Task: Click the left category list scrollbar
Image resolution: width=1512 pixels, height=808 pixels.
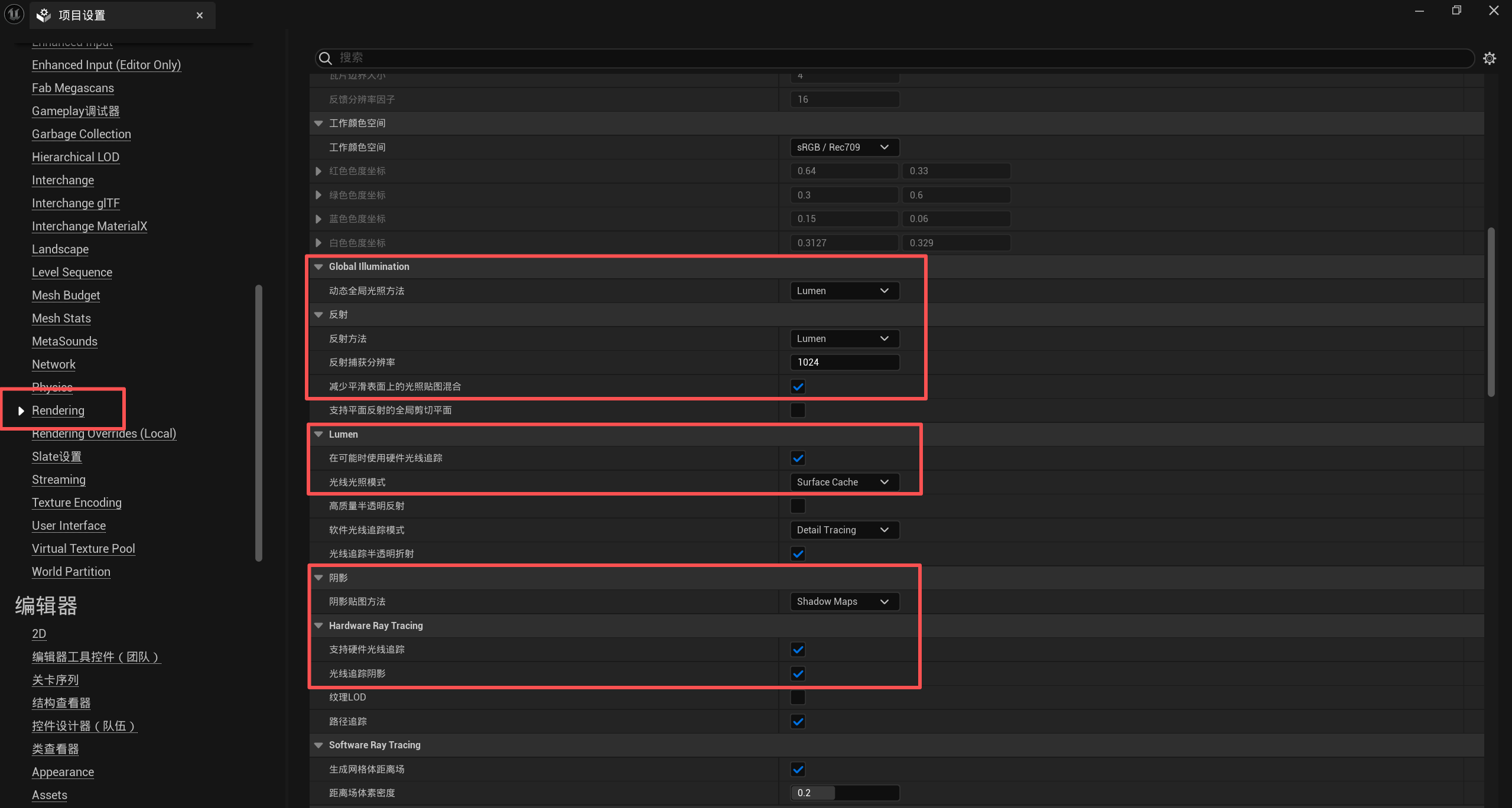Action: [258, 422]
